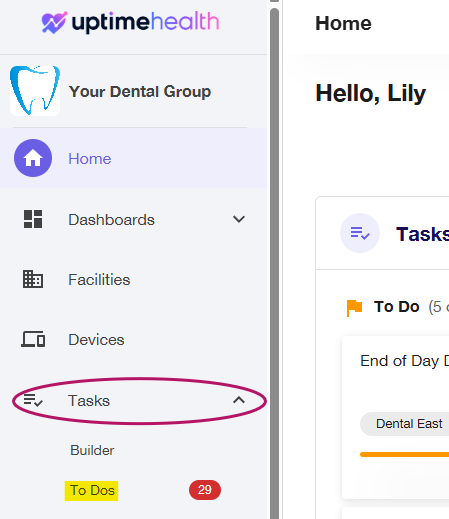Viewport: 449px width, 519px height.
Task: Click the orange To Do flag icon
Action: (354, 307)
